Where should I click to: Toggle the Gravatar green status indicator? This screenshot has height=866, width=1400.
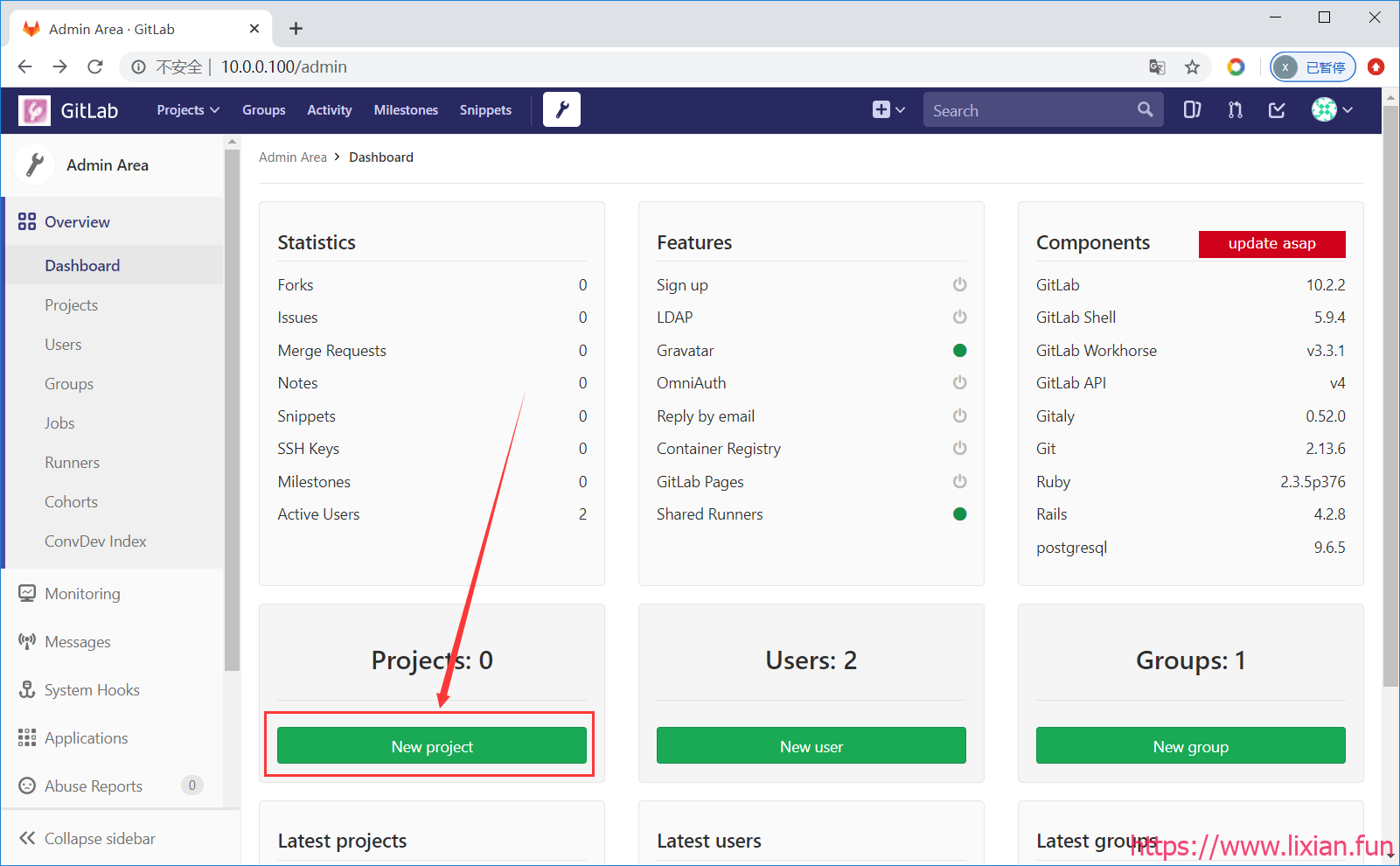click(959, 351)
